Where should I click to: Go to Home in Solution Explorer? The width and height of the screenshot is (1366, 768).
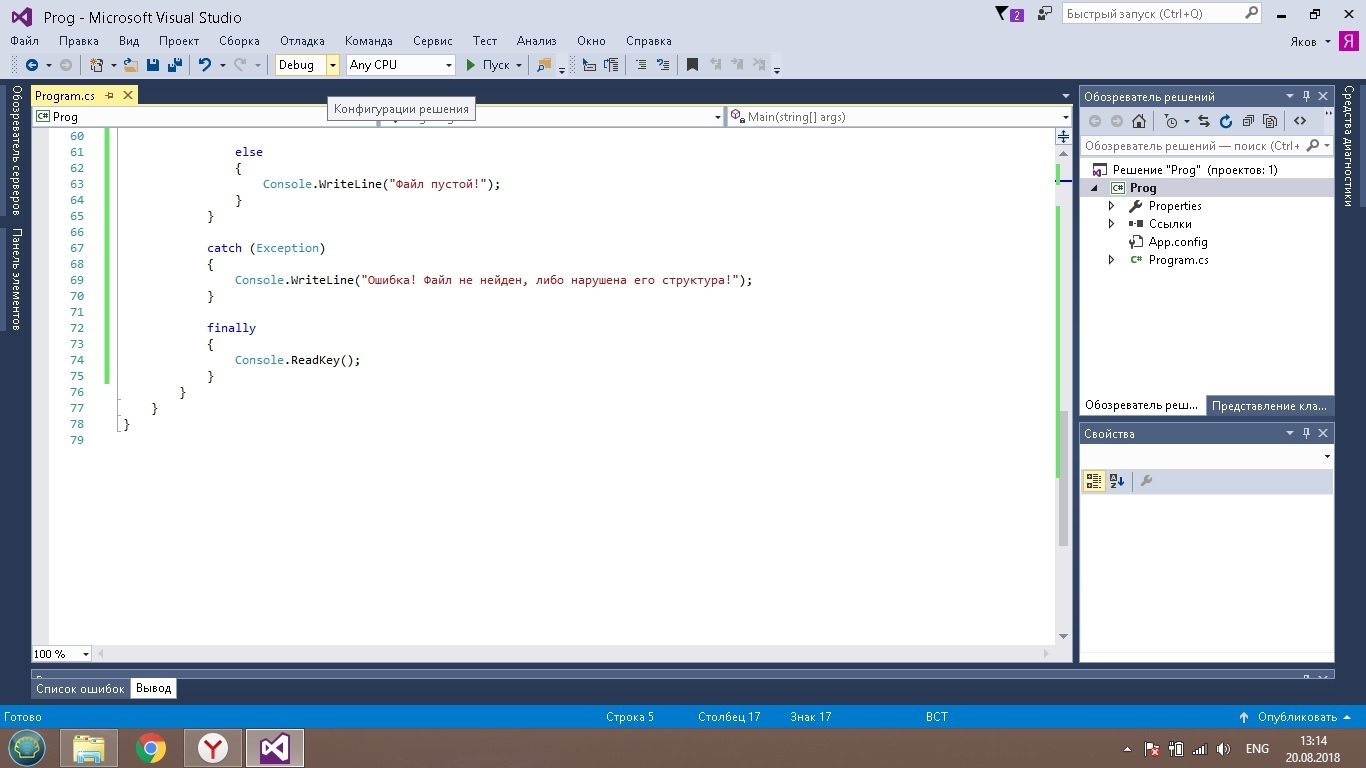pos(1139,121)
